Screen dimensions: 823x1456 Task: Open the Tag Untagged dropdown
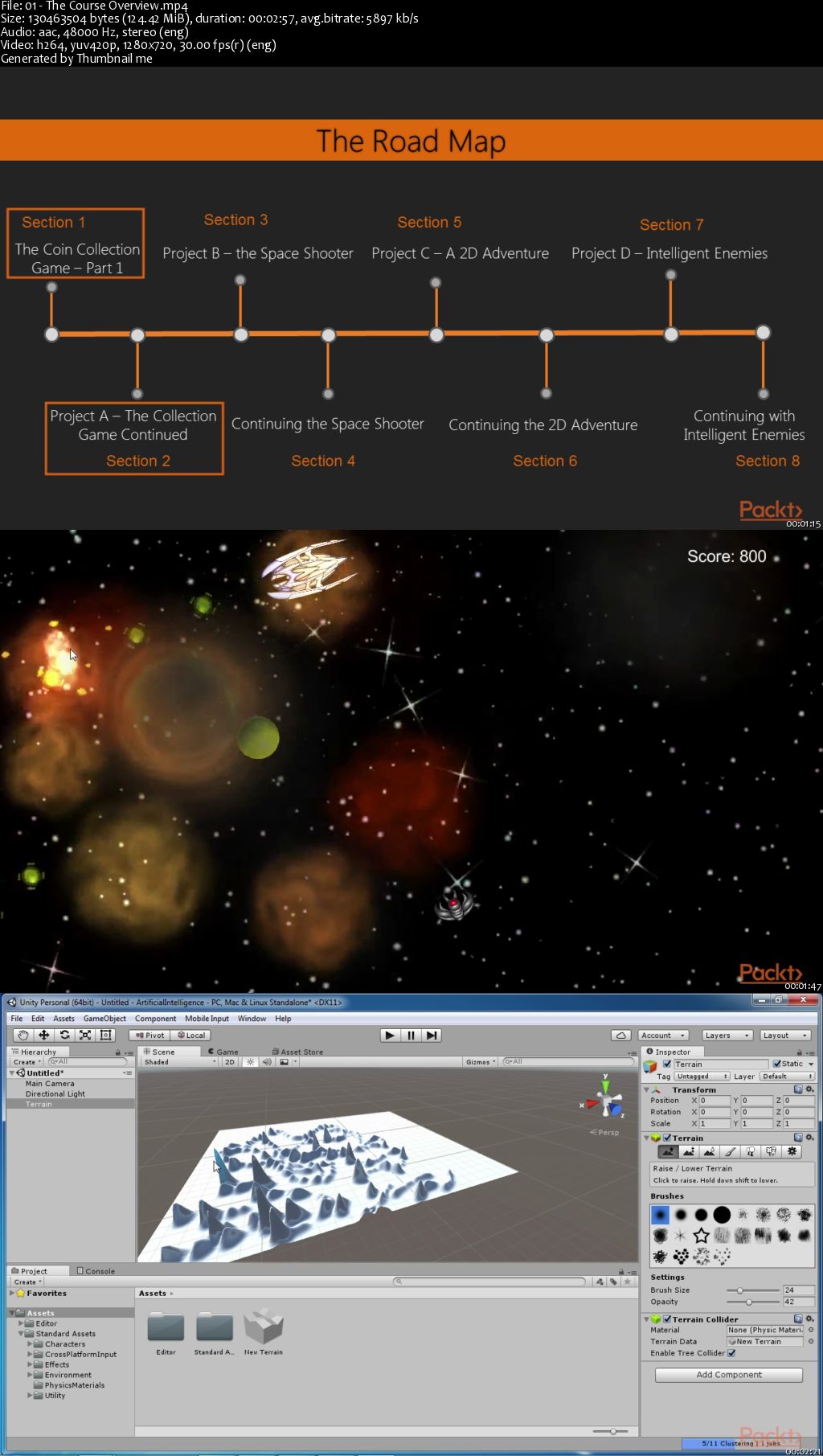tap(702, 1076)
